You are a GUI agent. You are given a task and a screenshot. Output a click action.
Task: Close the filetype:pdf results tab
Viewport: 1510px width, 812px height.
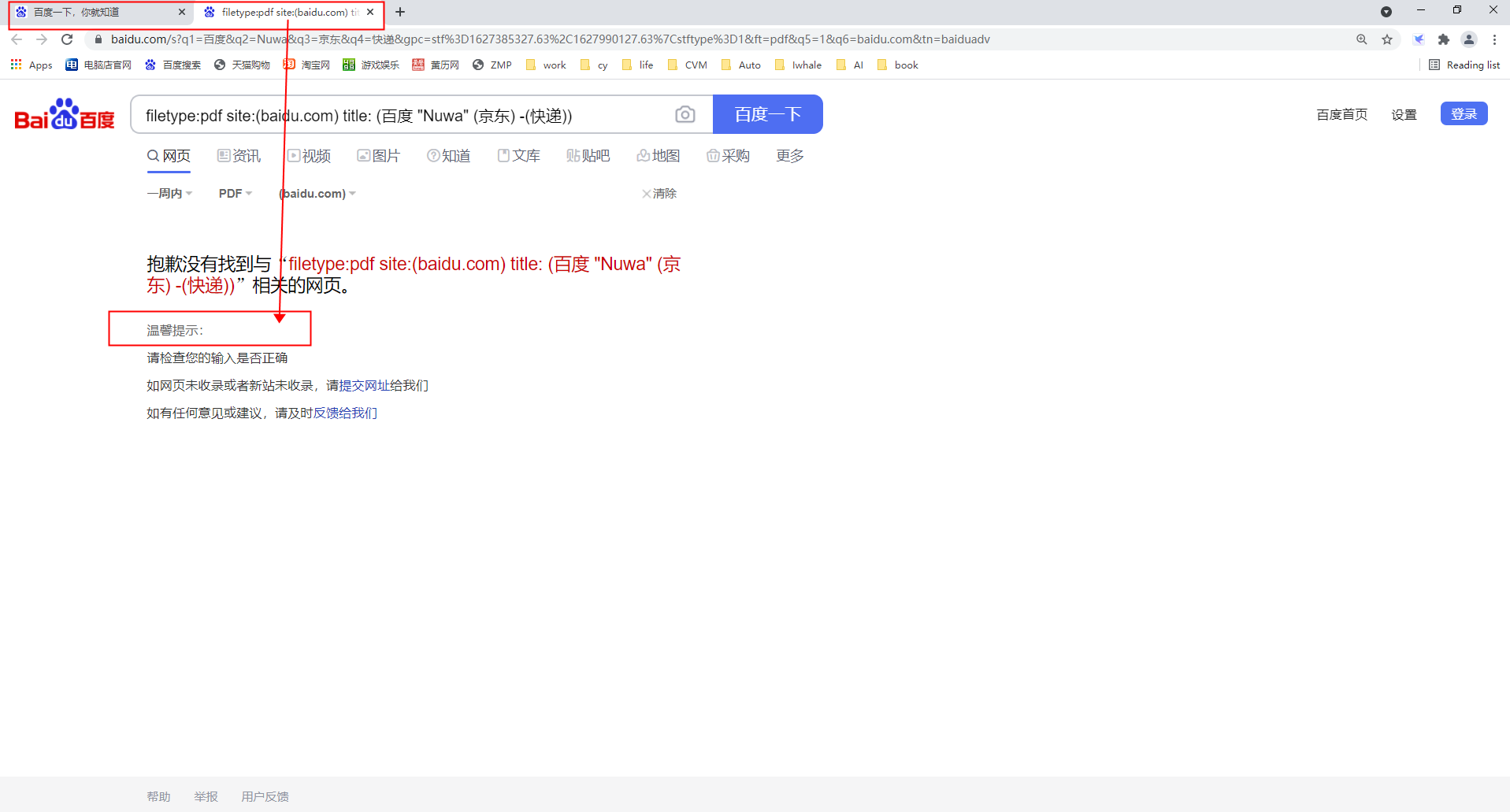click(370, 13)
